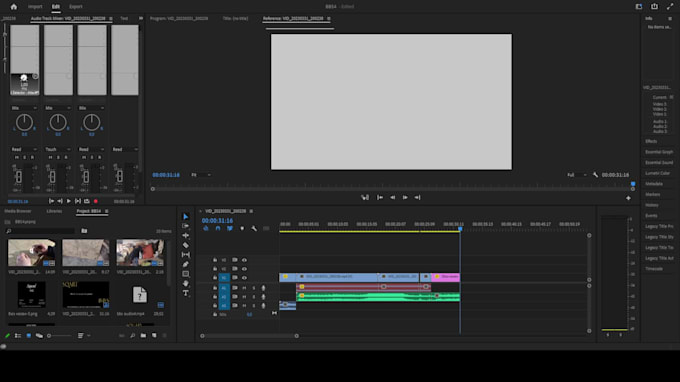Select the Hand tool
This screenshot has width=680, height=382.
186,283
